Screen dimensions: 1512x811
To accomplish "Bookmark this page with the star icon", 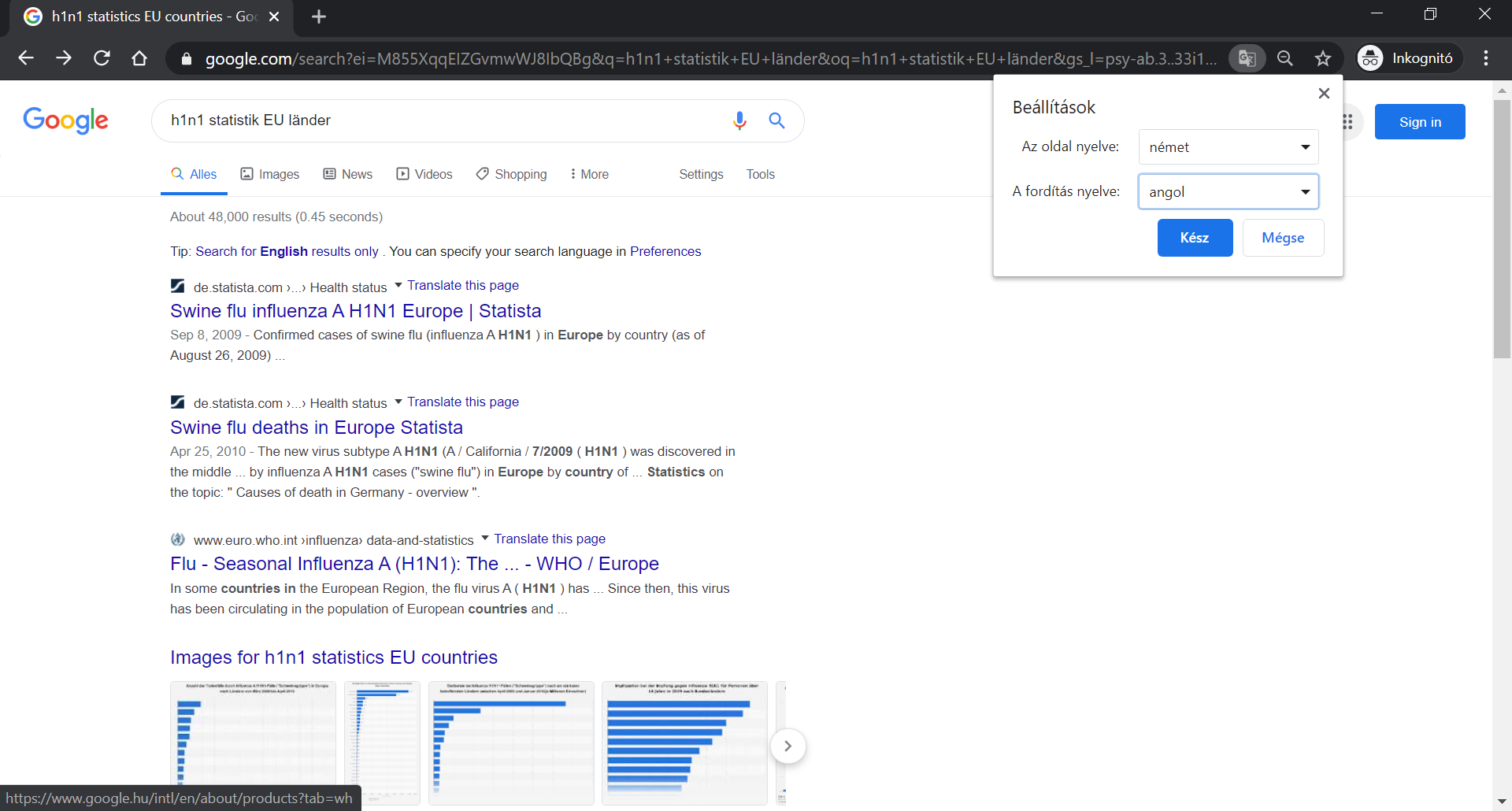I will click(x=1323, y=58).
